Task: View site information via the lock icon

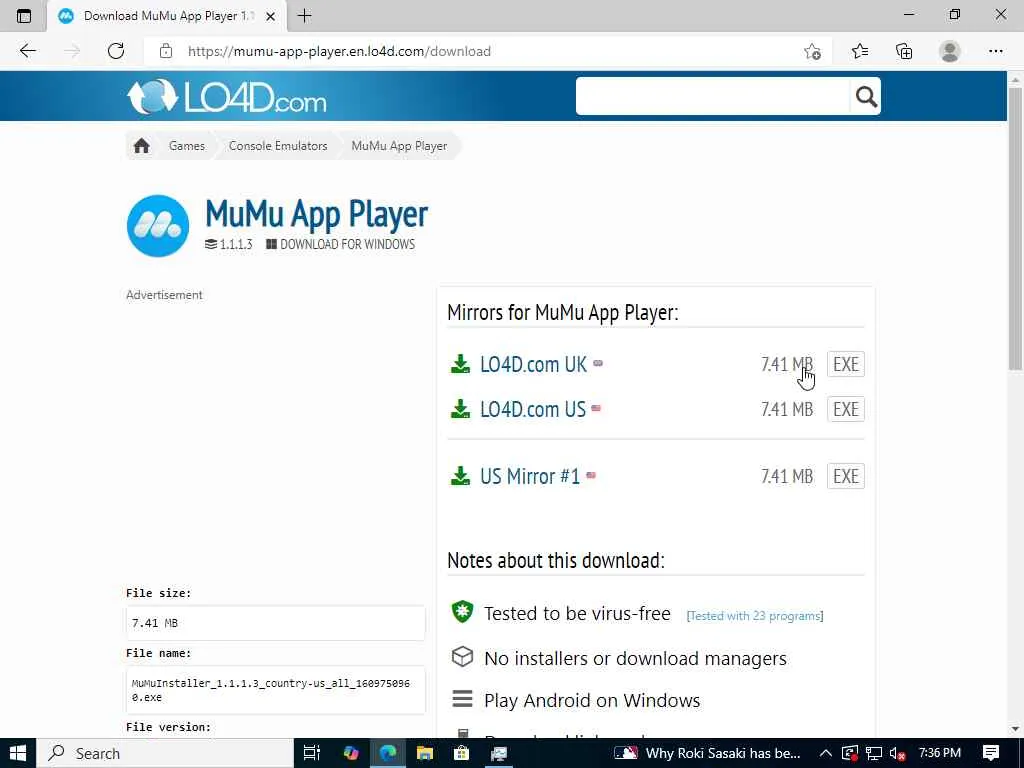Action: point(166,51)
